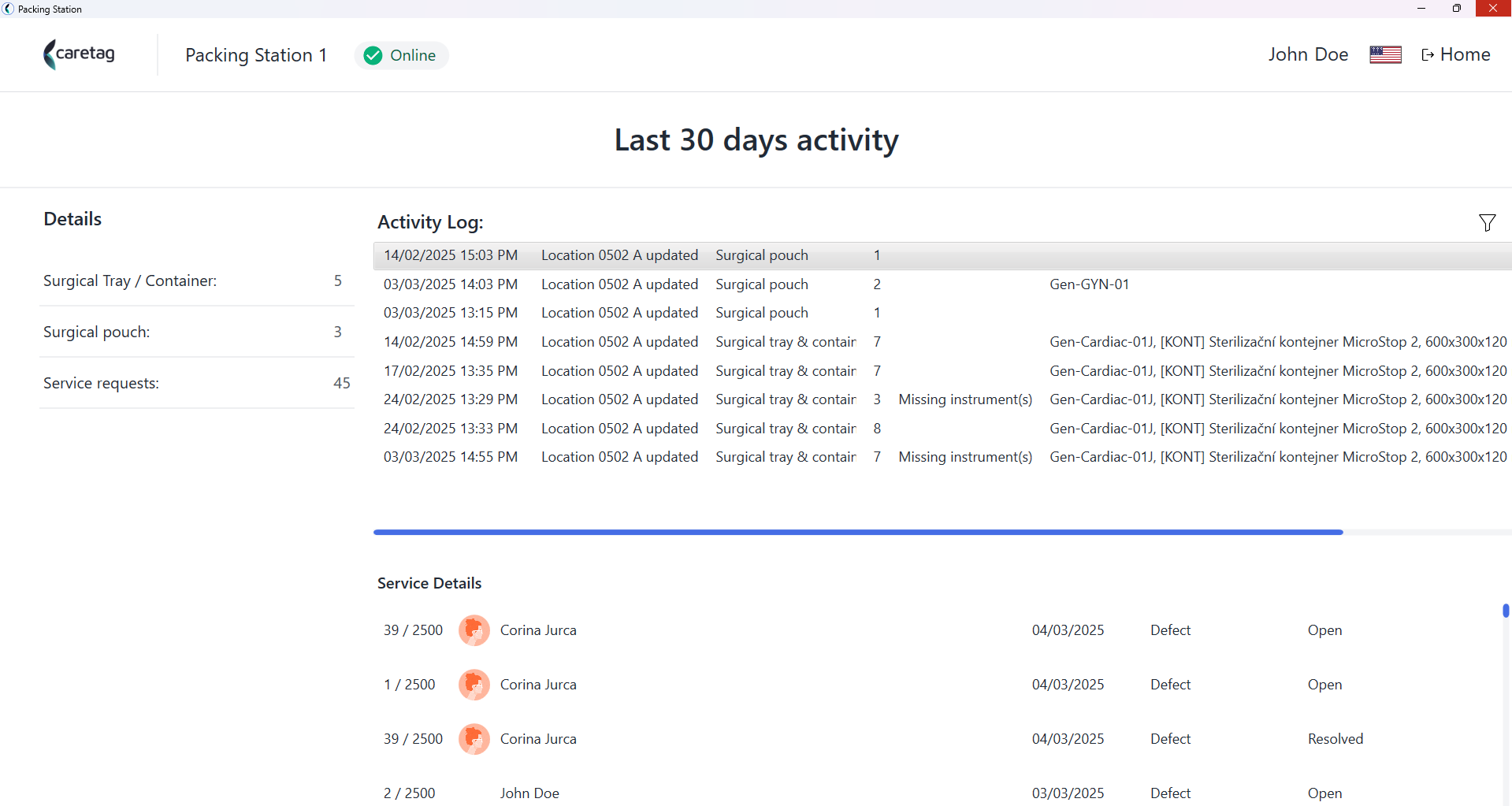Go to Home via the top-right link
The image size is (1512, 806).
click(1455, 54)
